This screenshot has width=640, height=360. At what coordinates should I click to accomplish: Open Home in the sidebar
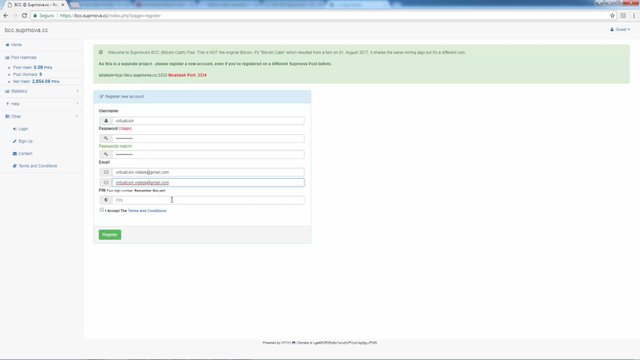[13, 44]
